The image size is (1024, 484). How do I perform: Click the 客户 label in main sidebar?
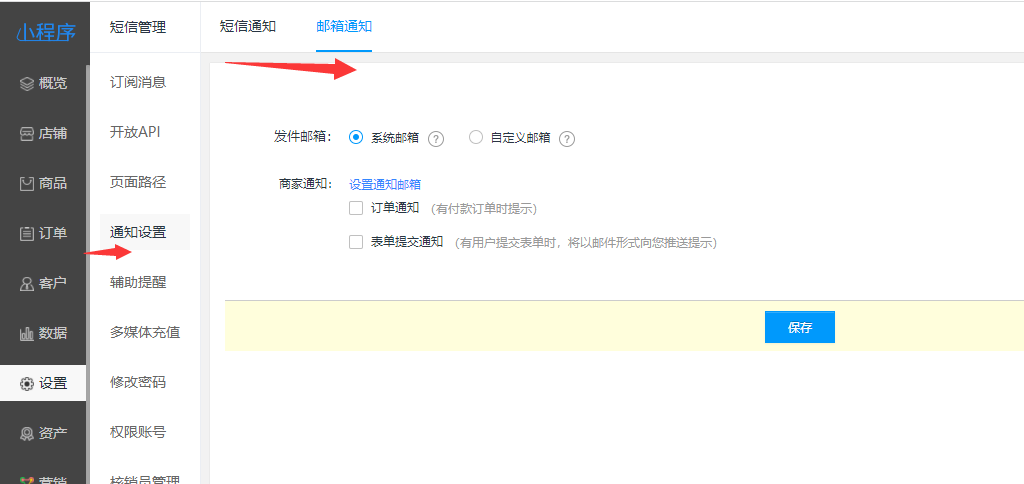click(52, 283)
